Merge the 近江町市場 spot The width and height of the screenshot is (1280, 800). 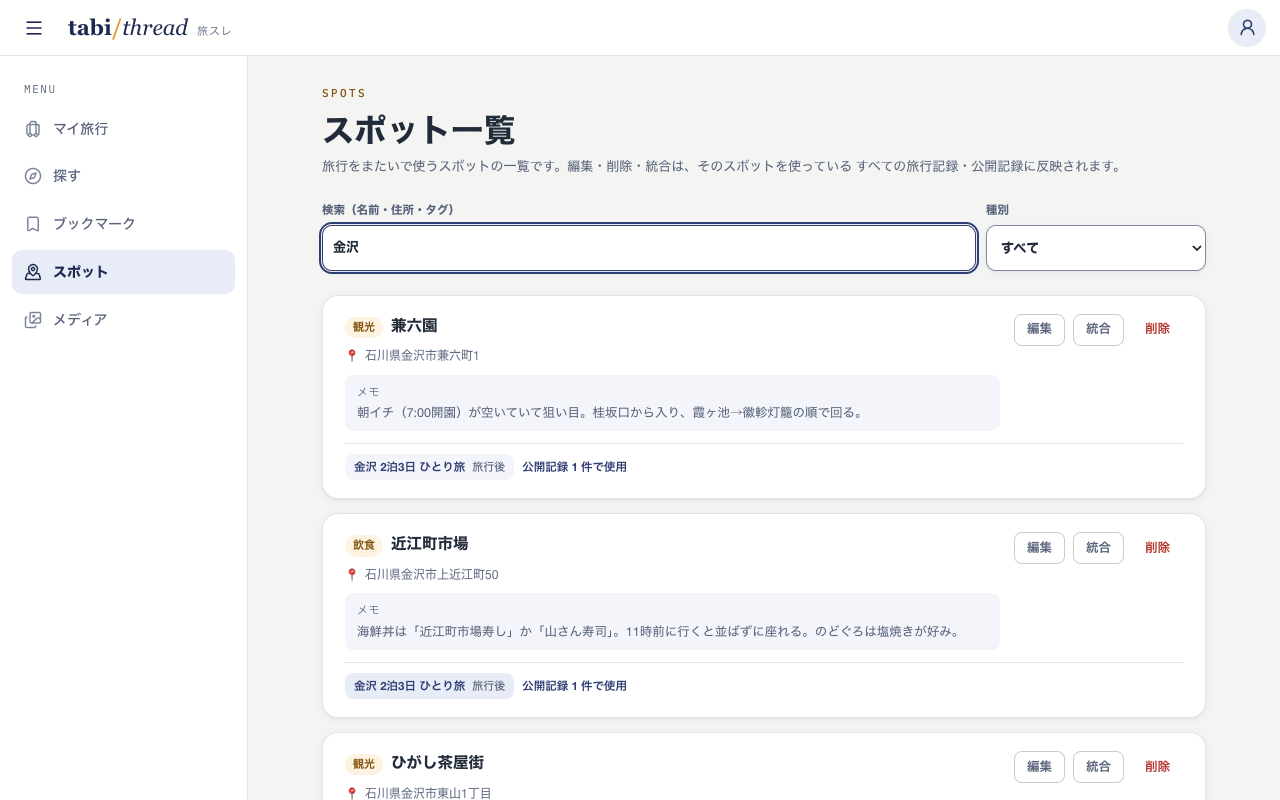[1098, 548]
